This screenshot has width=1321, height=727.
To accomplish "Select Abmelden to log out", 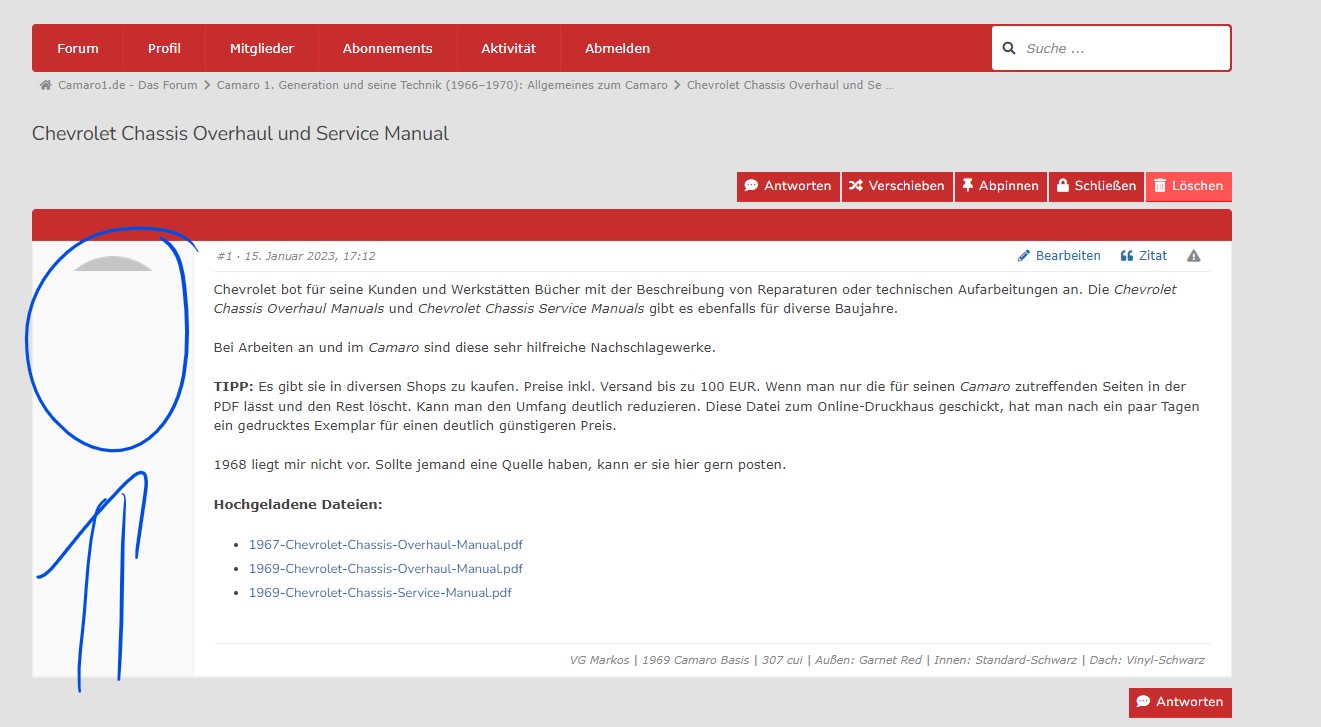I will tap(617, 48).
